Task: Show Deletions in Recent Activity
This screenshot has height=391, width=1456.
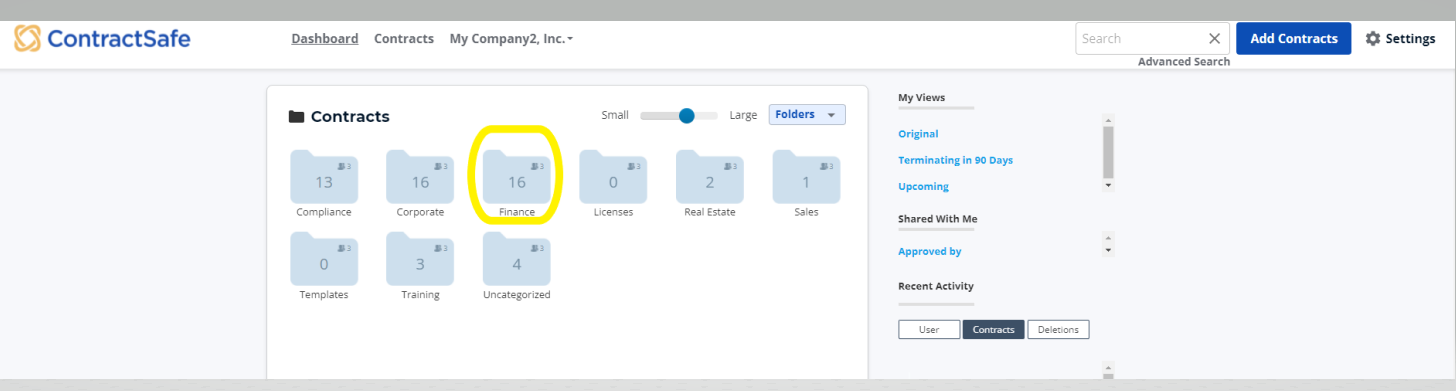Action: click(1058, 330)
